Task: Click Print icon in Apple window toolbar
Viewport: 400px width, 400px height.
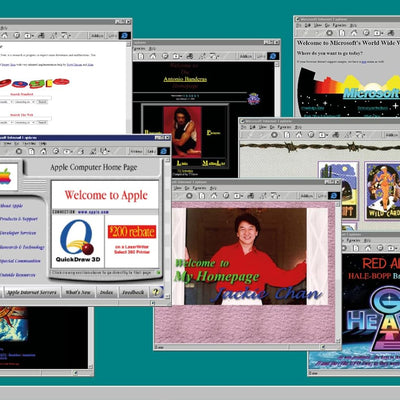Action: (x=81, y=151)
